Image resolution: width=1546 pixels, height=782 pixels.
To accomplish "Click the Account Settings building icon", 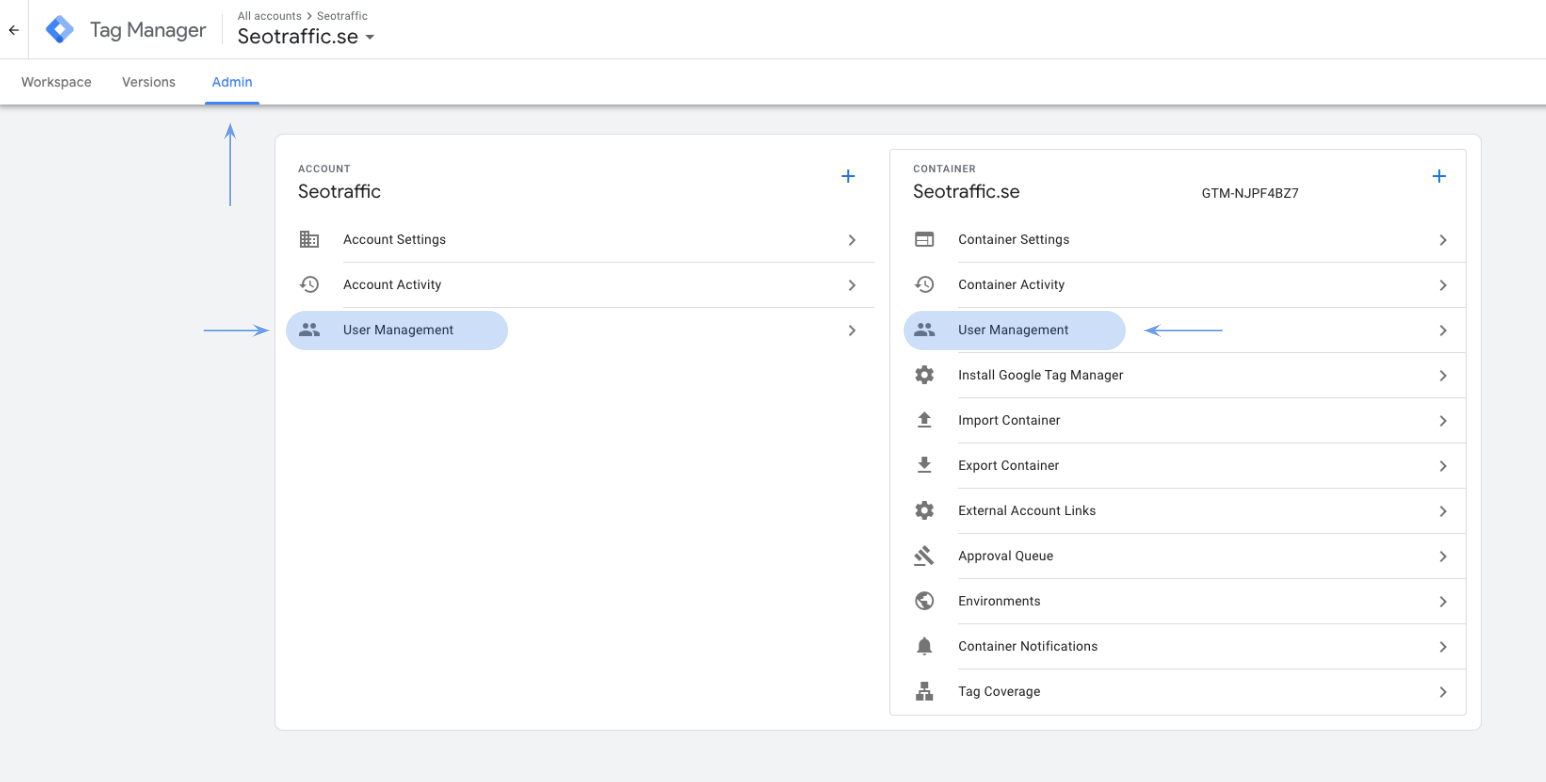I will click(309, 240).
